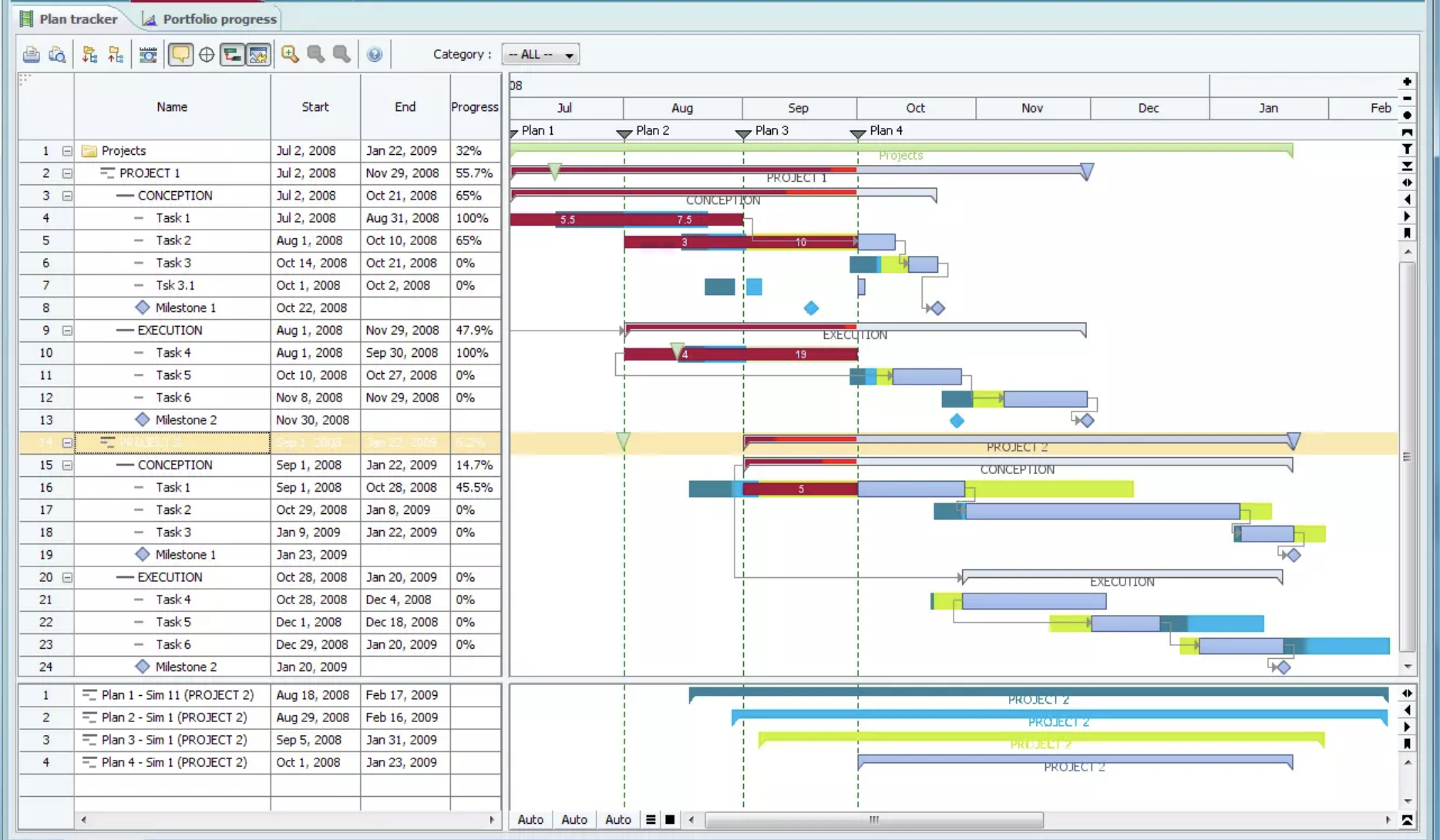
Task: Collapse EXECUTION in row 20
Action: pyautogui.click(x=67, y=577)
